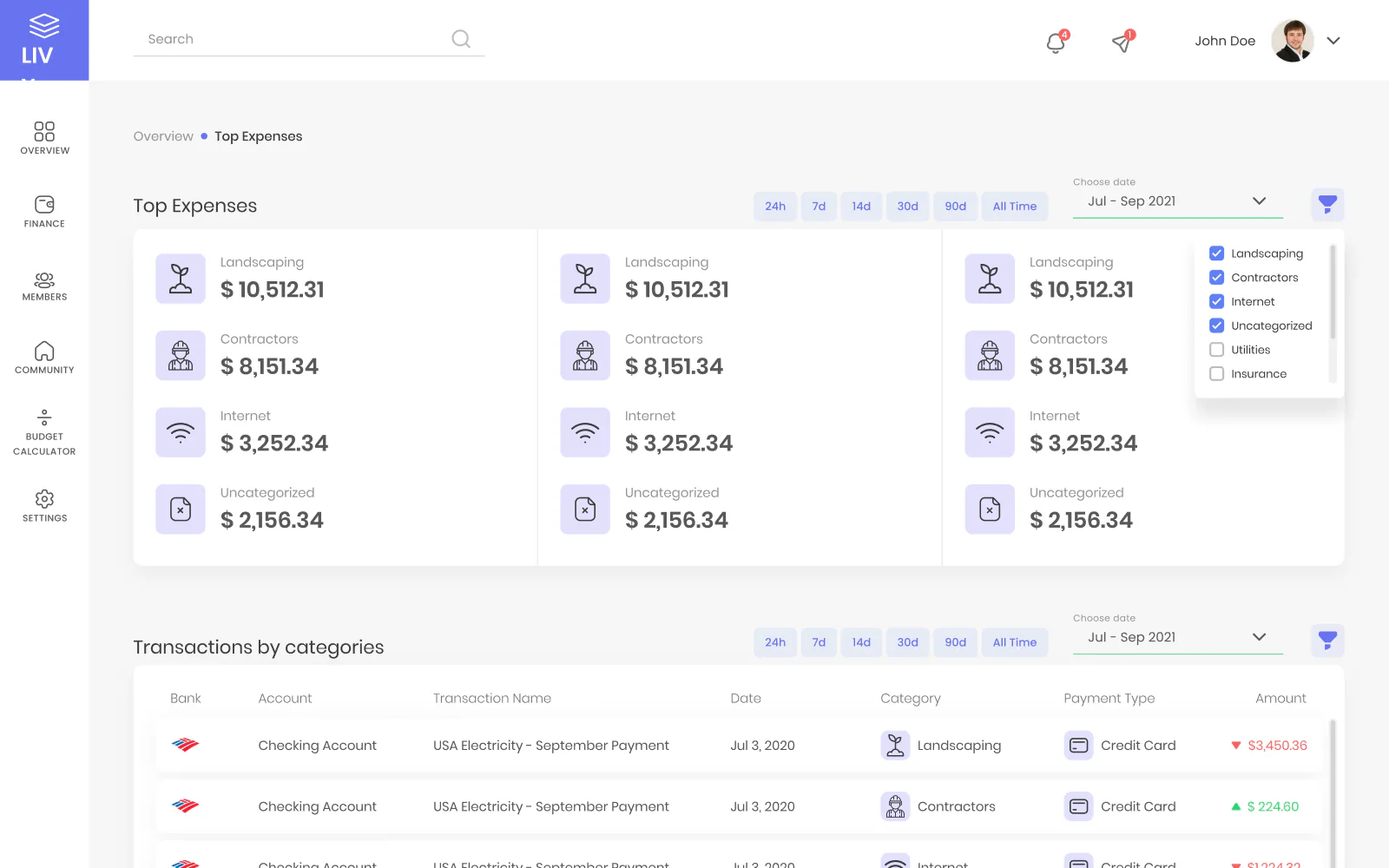The height and width of the screenshot is (868, 1389).
Task: Click Internet wifi icon in middle card
Action: click(x=585, y=432)
